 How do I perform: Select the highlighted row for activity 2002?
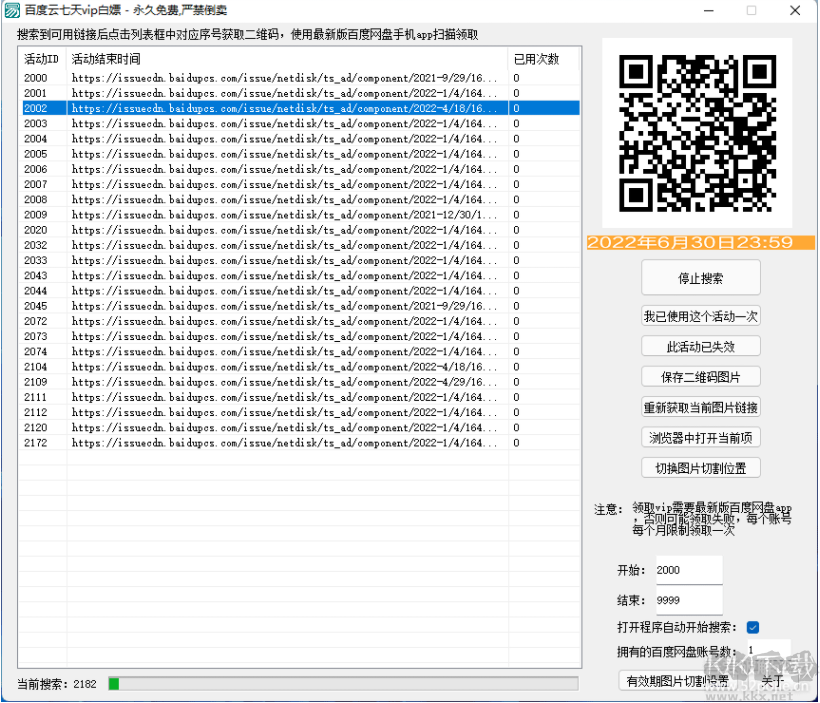click(300, 108)
